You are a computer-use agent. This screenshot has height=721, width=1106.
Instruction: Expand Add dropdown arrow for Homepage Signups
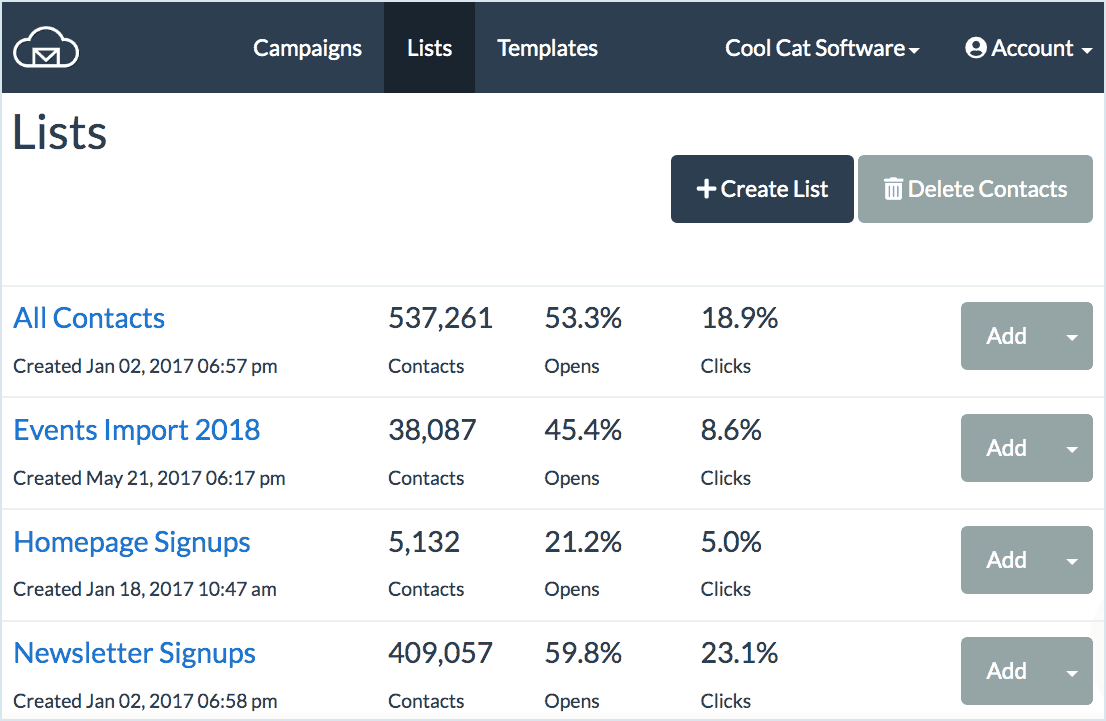[1072, 560]
